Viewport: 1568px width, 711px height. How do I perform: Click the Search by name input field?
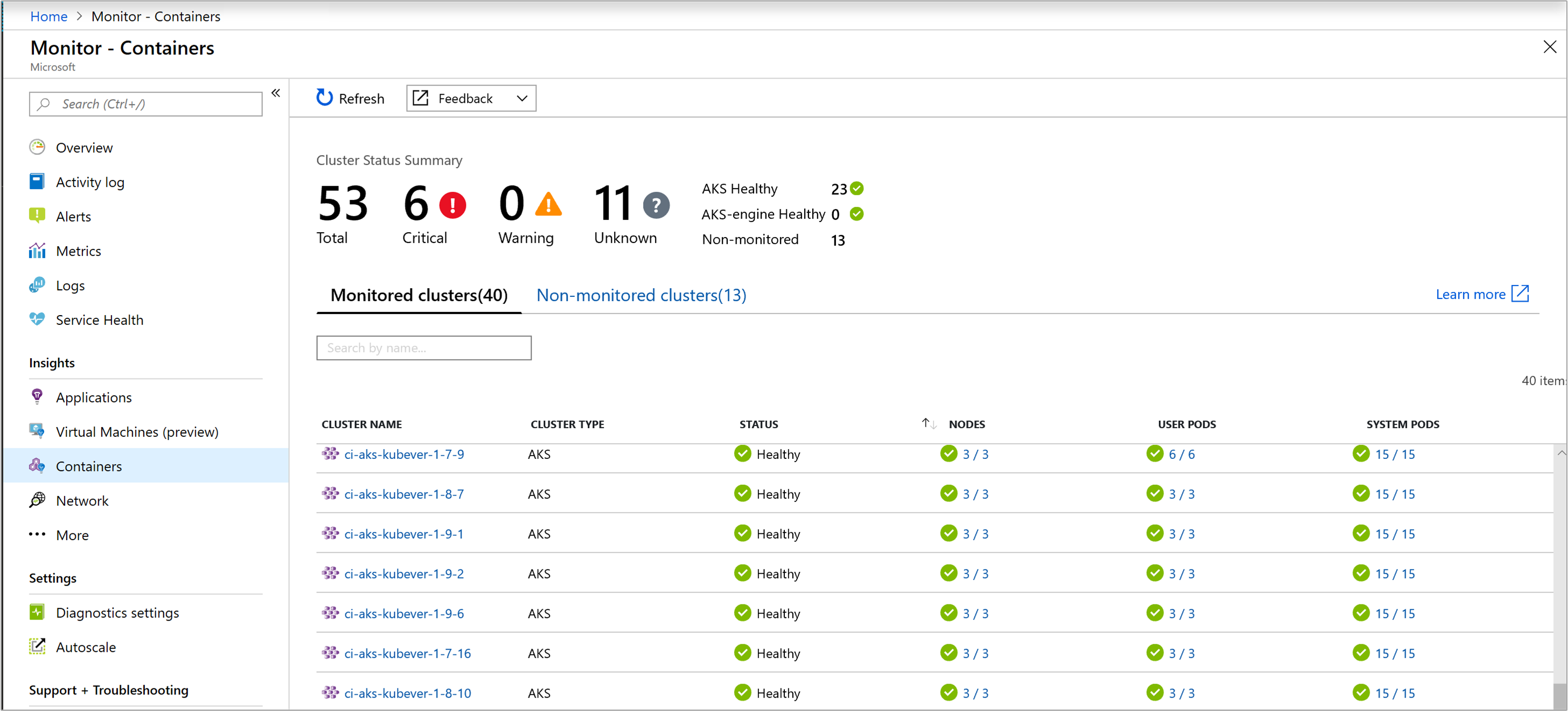[x=424, y=347]
